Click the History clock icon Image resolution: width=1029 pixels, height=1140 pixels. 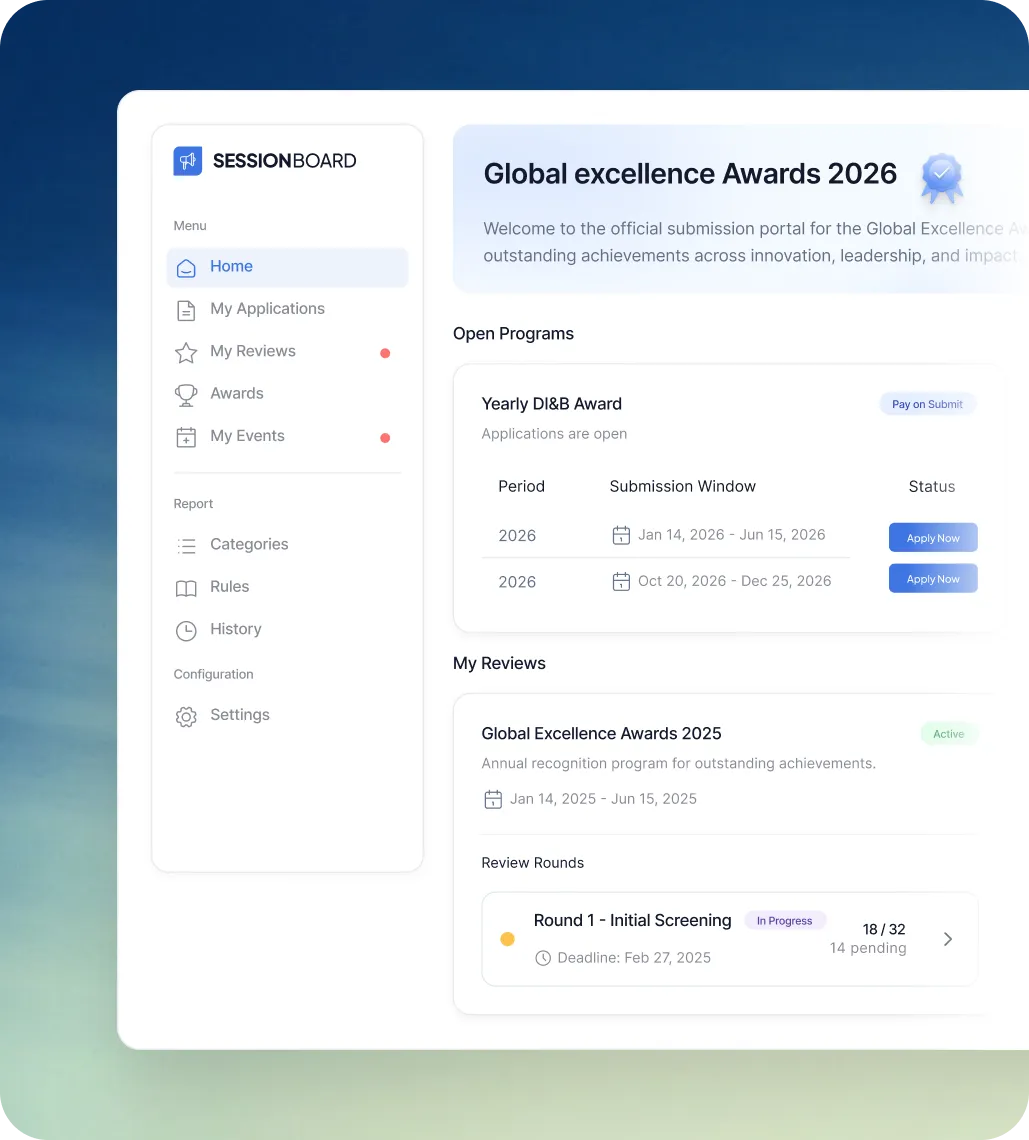tap(186, 630)
